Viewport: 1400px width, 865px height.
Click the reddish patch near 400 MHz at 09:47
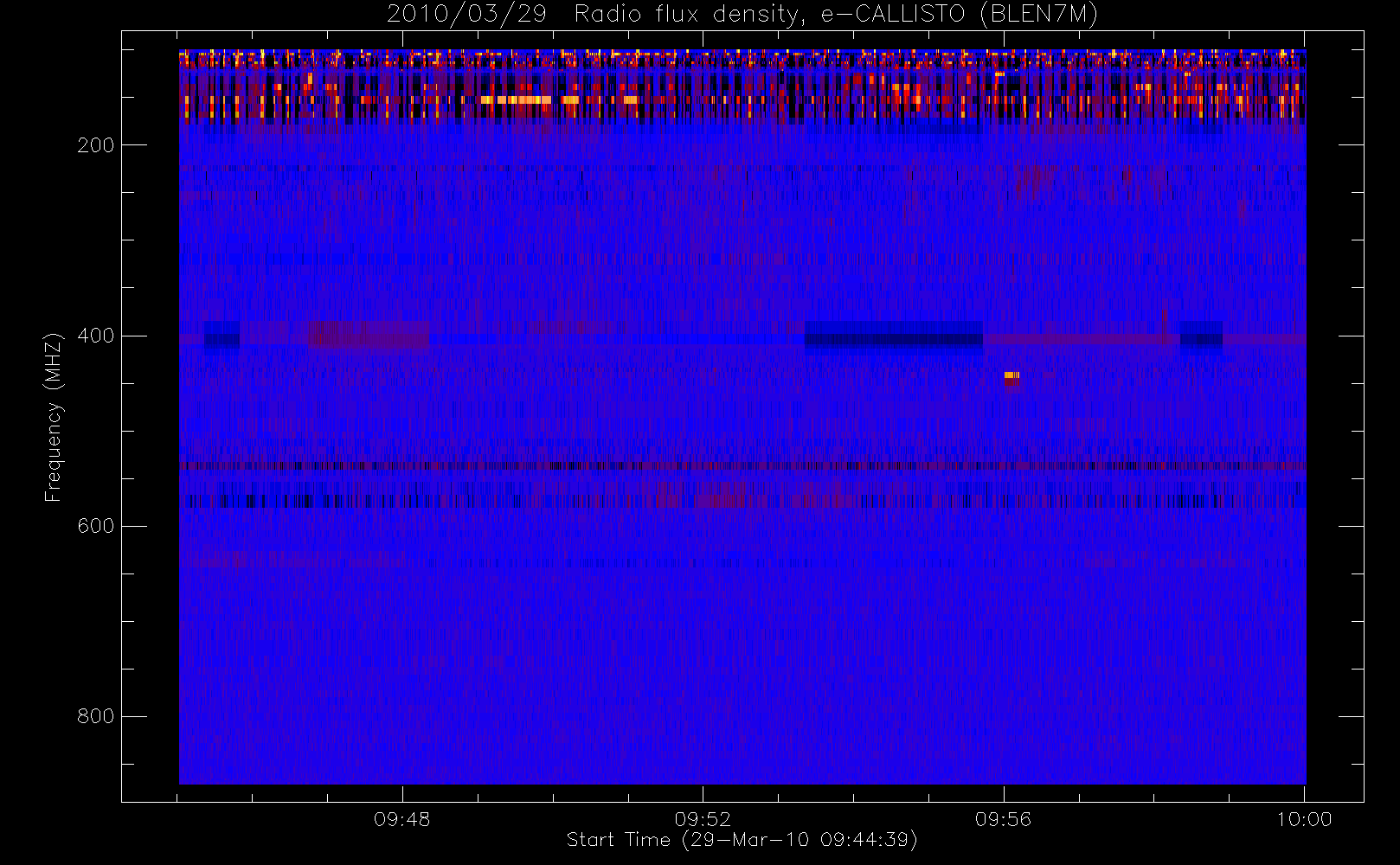tap(369, 335)
